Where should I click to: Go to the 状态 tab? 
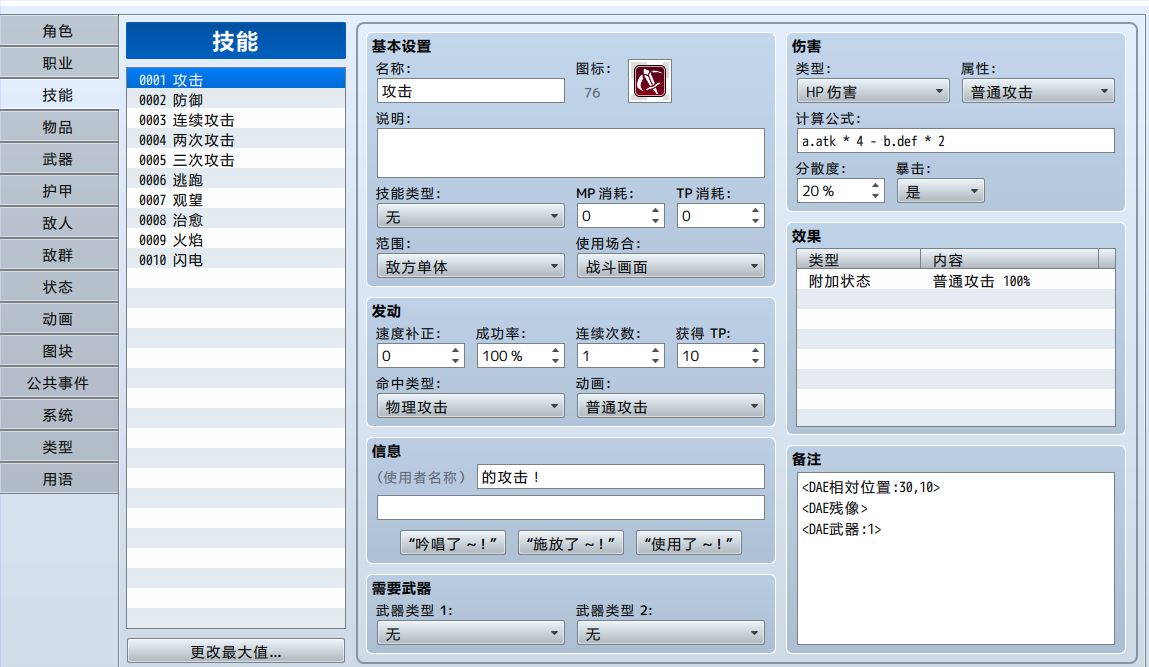(x=59, y=287)
